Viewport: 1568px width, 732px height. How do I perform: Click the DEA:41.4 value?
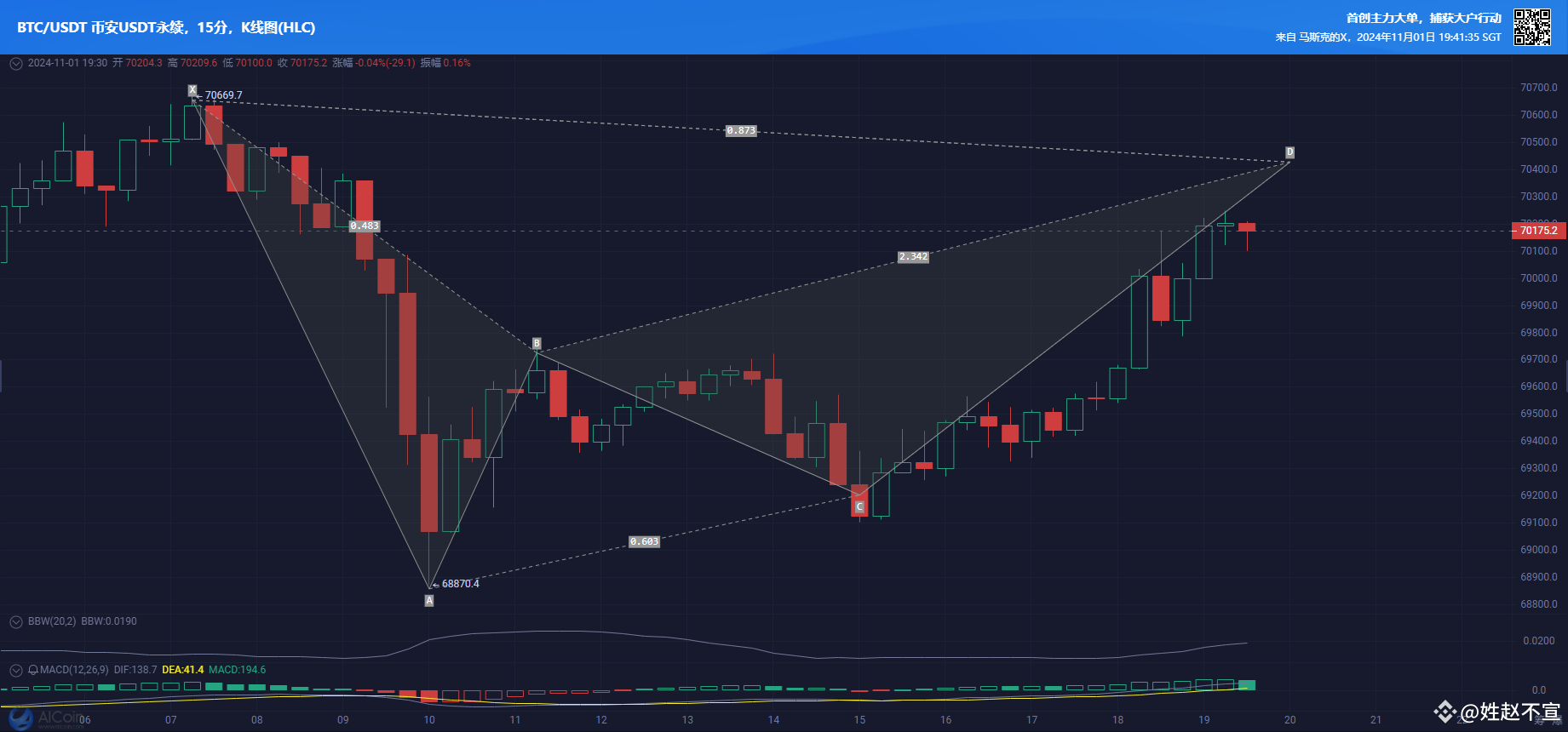[183, 670]
